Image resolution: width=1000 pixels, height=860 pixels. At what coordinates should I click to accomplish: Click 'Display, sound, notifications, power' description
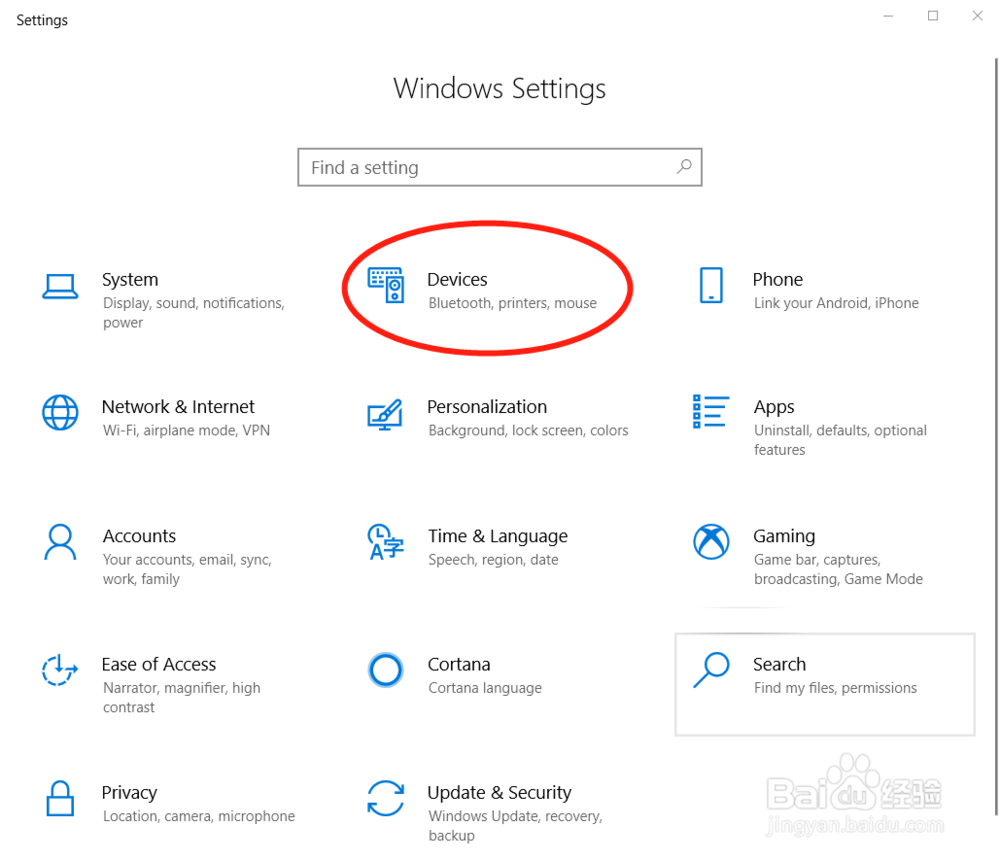[194, 313]
